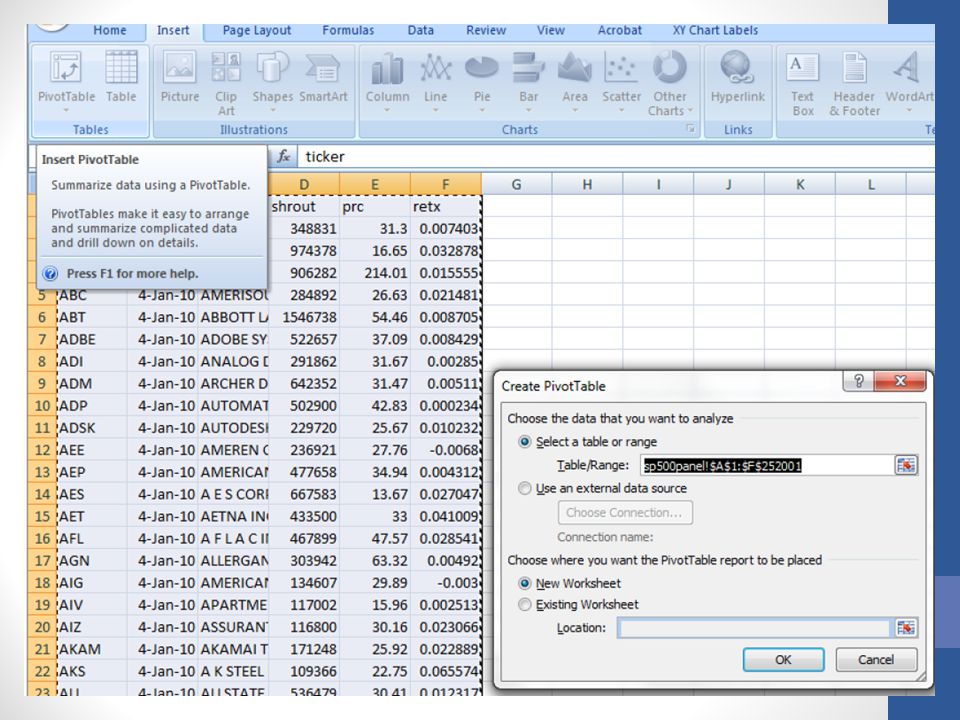Open the Clip Art pane
960x720 pixels.
(226, 84)
